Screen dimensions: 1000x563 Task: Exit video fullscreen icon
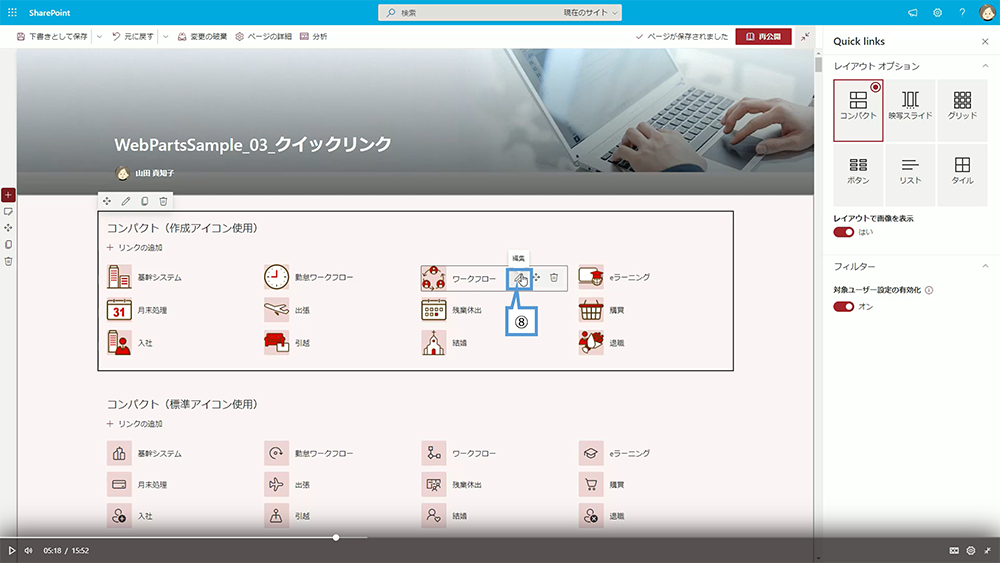(x=988, y=550)
